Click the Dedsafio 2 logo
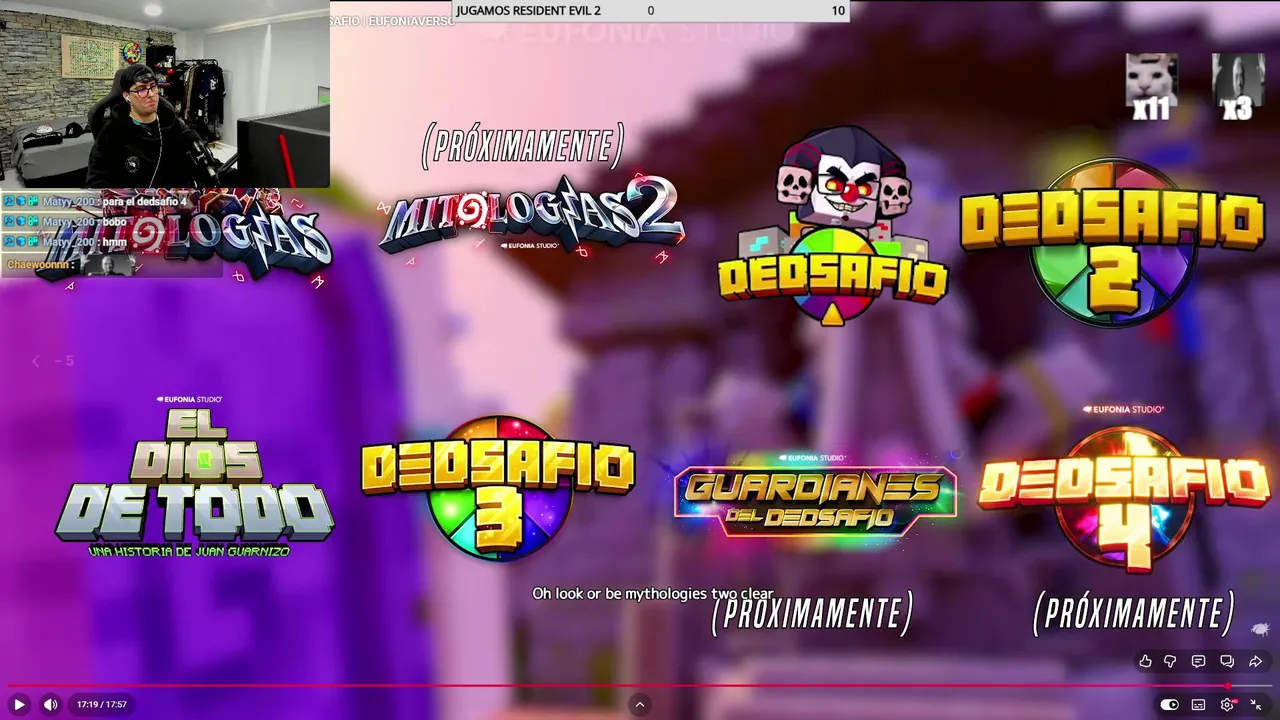The height and width of the screenshot is (720, 1280). click(1111, 243)
